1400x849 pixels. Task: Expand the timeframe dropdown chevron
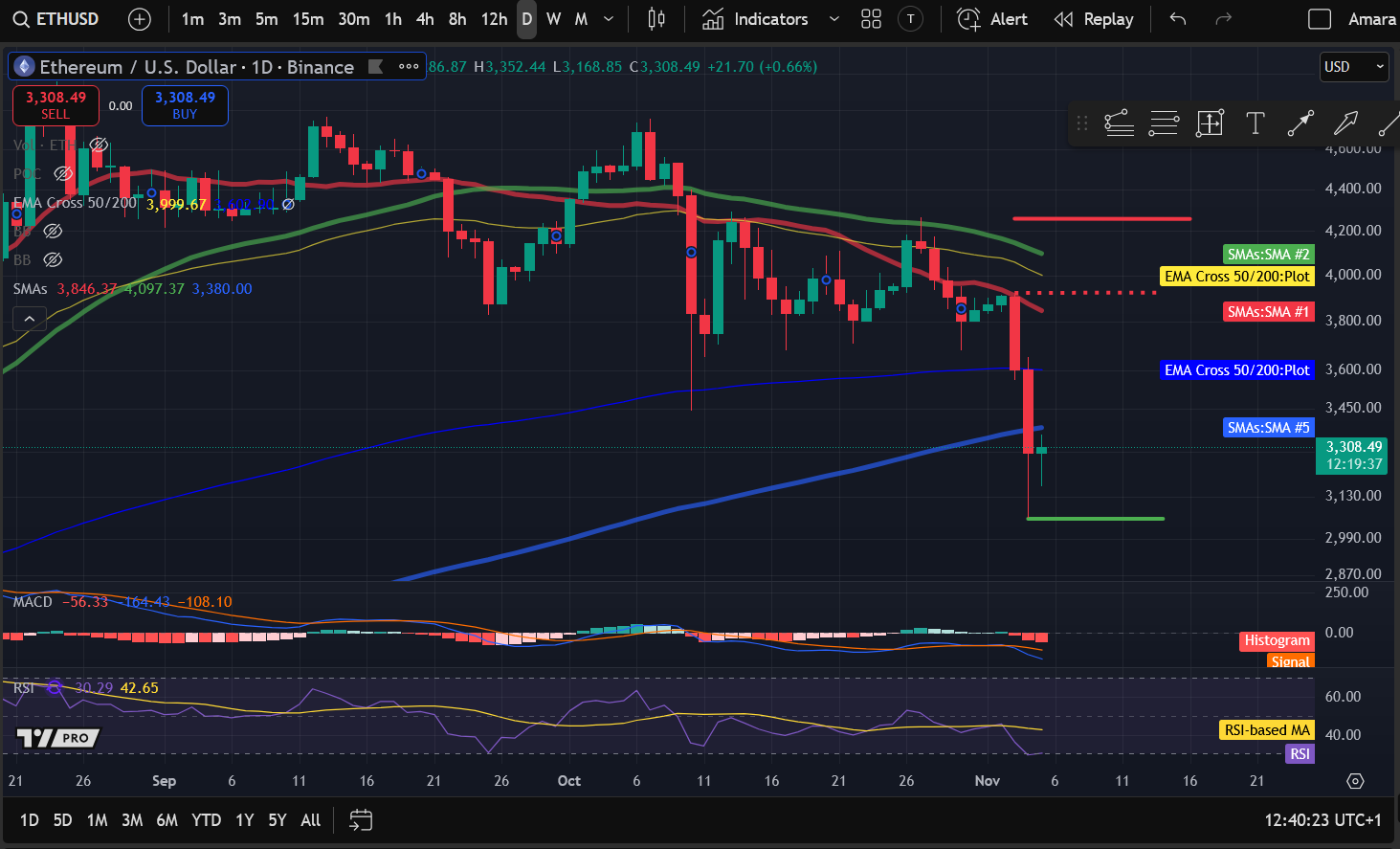(x=608, y=19)
